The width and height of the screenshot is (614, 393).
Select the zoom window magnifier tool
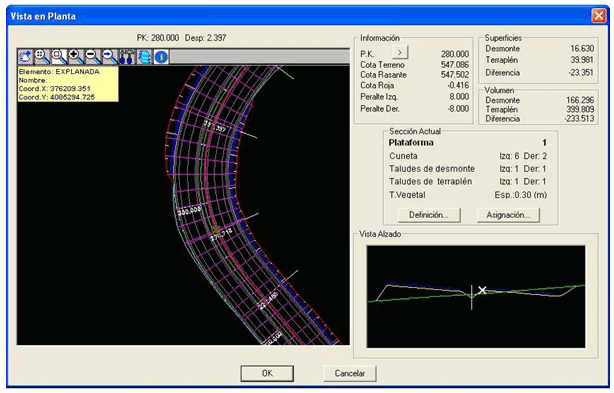(x=59, y=57)
